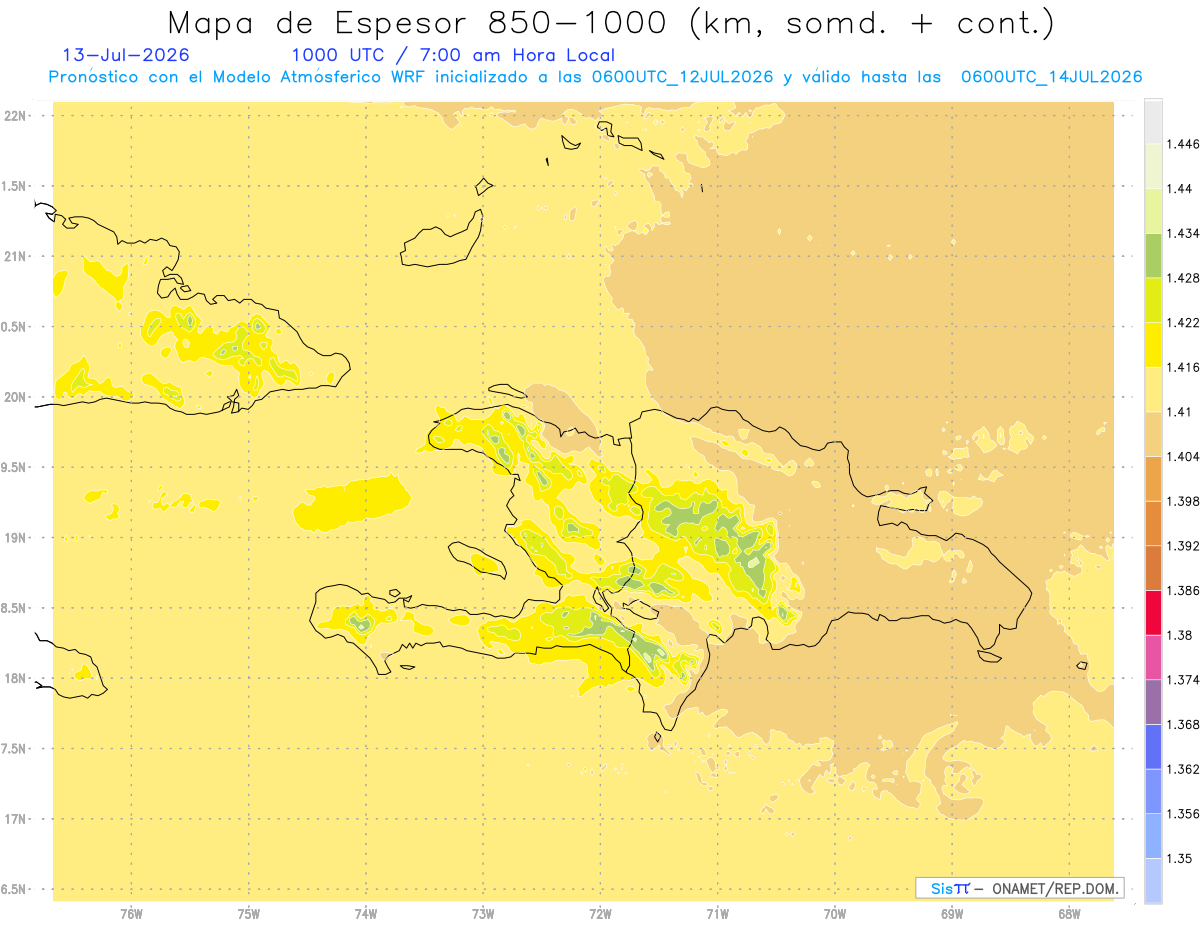The image size is (1200, 927).
Task: Click the longitude label '69W'
Action: (952, 913)
